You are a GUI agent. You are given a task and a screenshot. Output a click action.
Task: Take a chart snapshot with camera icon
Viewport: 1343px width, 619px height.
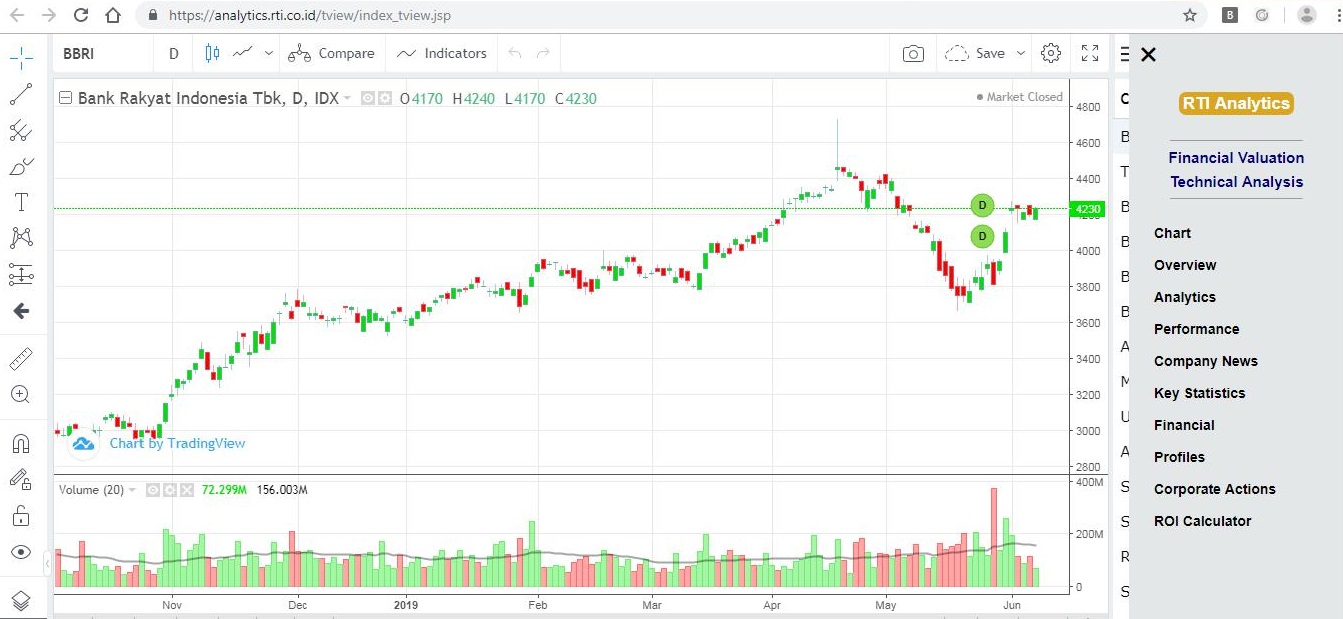(x=913, y=54)
